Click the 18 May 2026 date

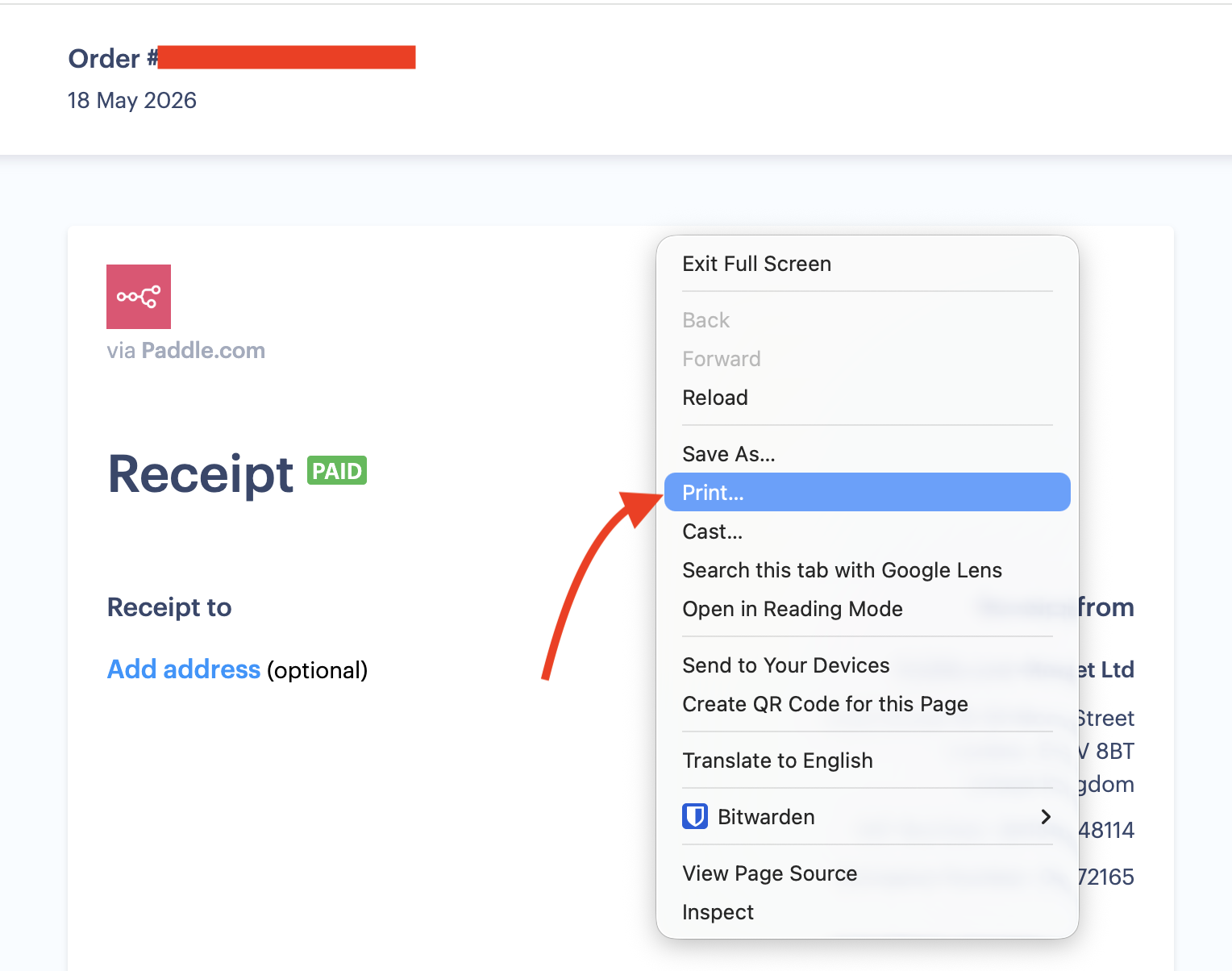[132, 100]
